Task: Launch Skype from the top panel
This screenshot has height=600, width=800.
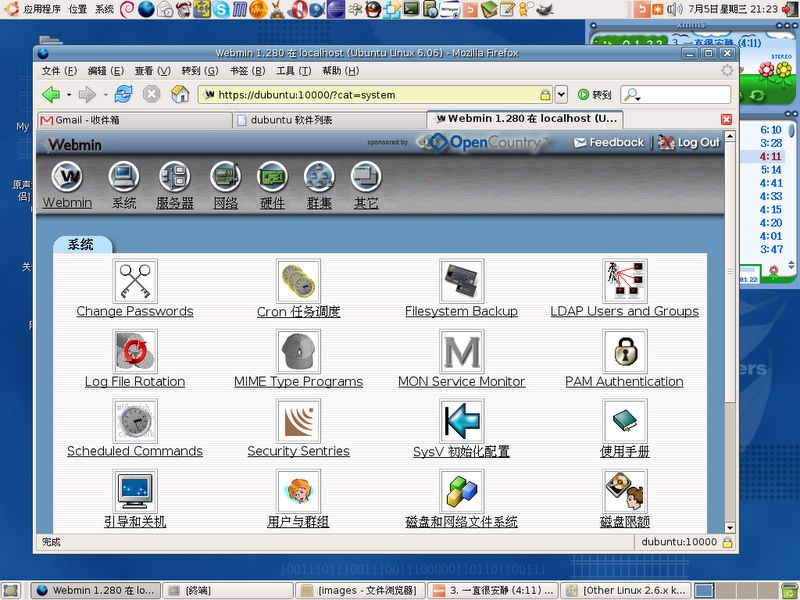Action: click(221, 9)
